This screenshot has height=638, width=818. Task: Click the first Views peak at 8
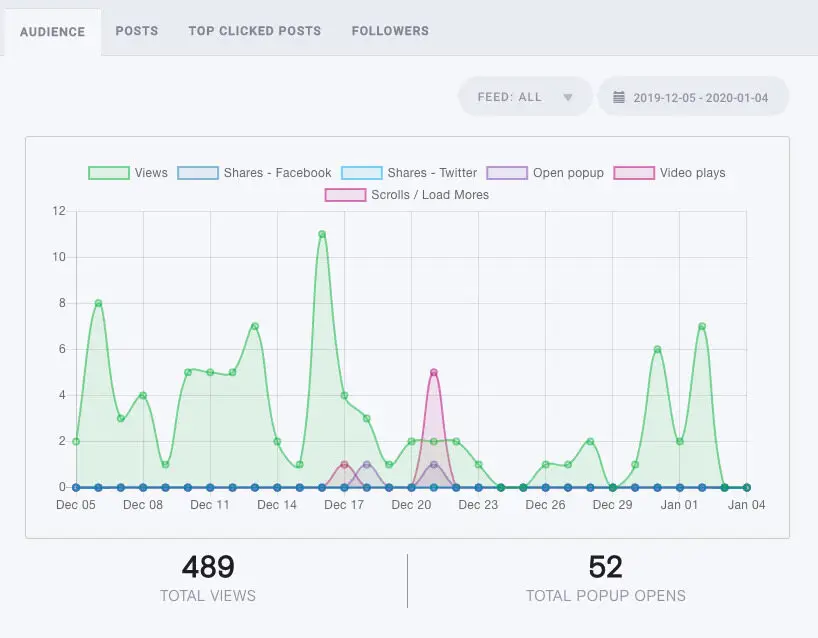[x=98, y=303]
